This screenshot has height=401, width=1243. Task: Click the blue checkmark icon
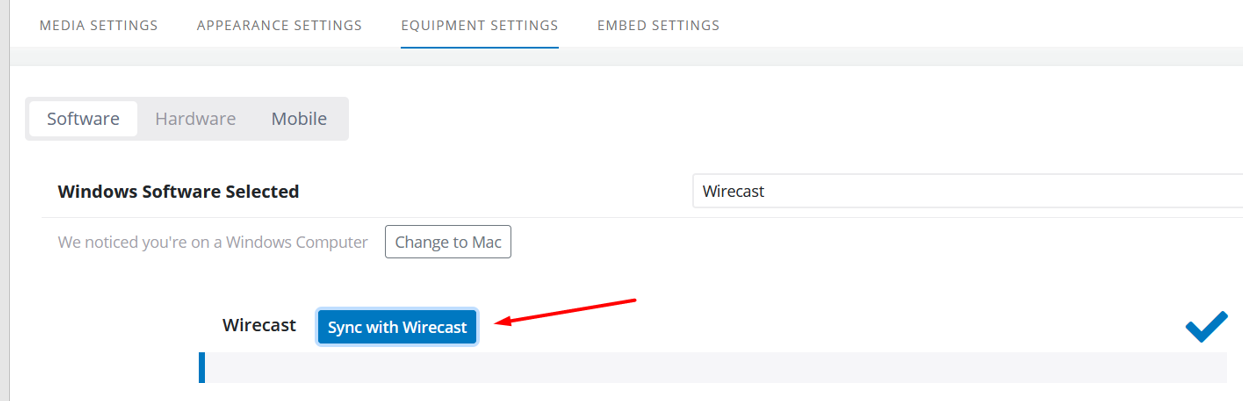(x=1206, y=327)
